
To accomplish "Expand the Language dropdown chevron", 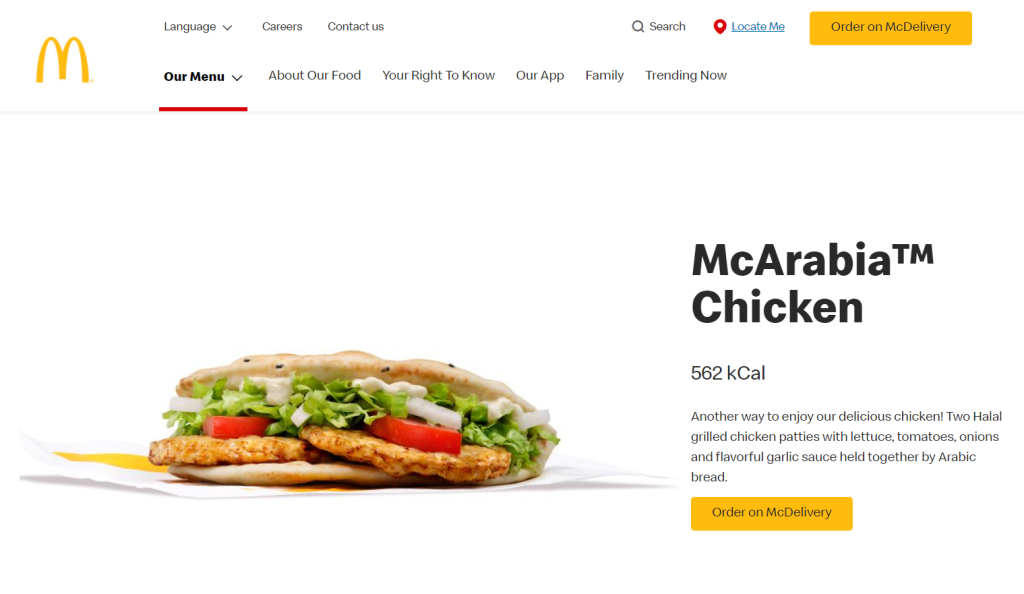I will click(x=227, y=27).
